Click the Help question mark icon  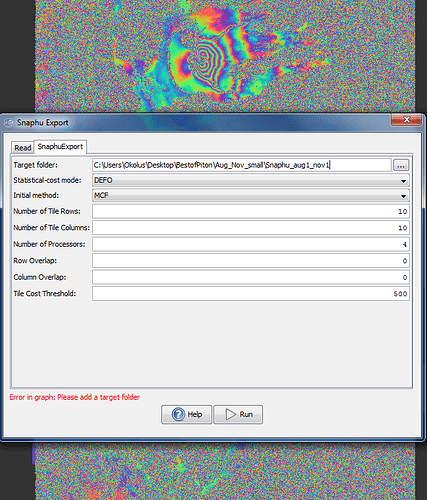(178, 414)
